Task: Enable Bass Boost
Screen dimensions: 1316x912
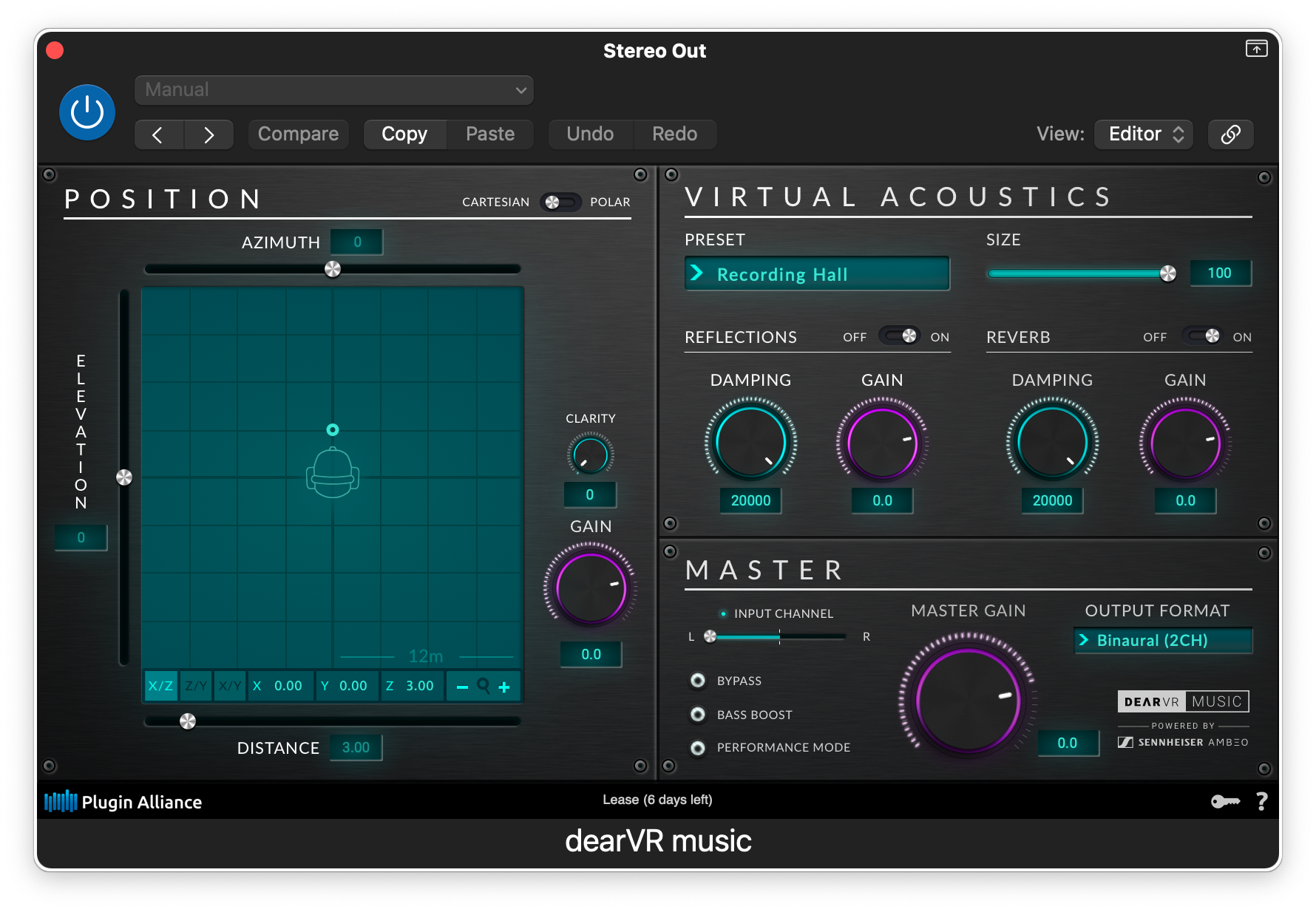Action: pos(697,714)
